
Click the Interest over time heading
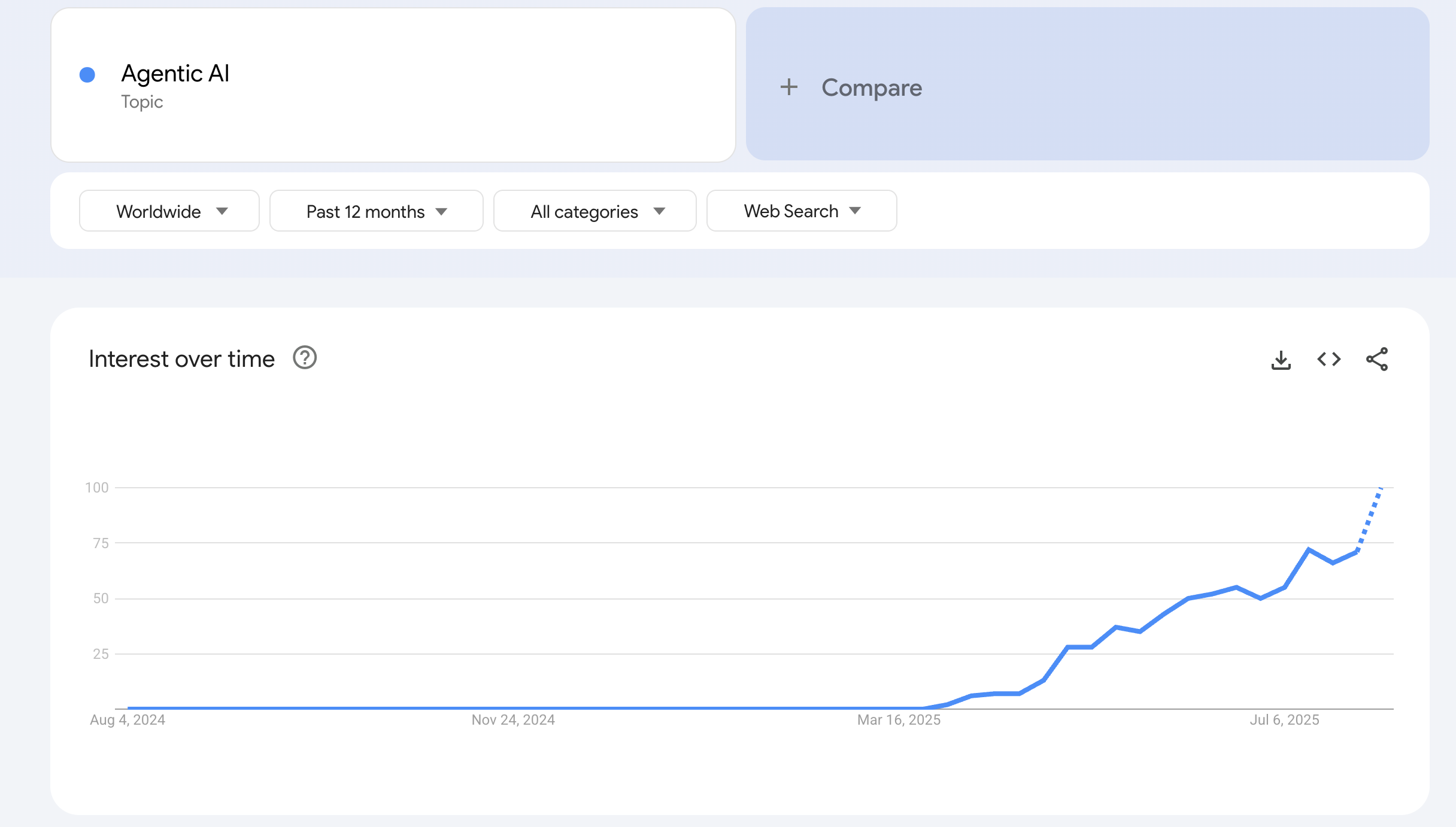181,359
